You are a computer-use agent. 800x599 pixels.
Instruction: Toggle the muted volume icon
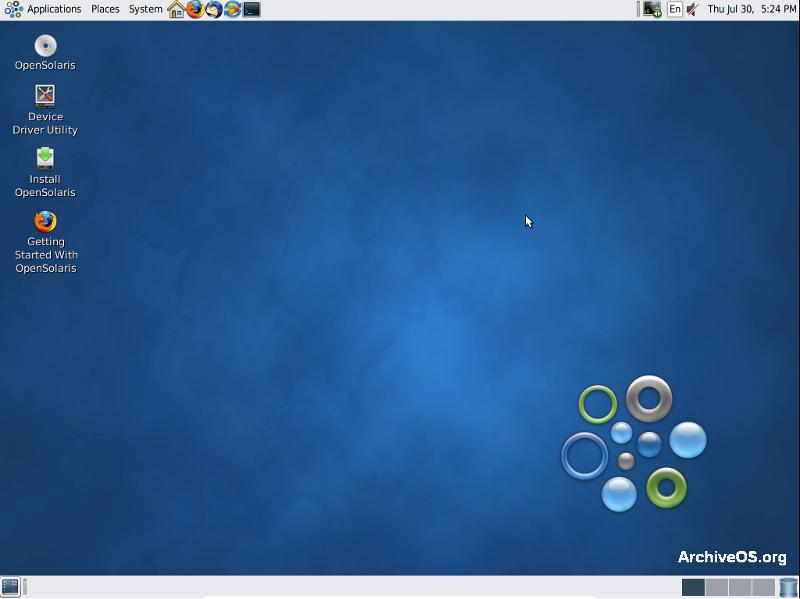coord(692,9)
